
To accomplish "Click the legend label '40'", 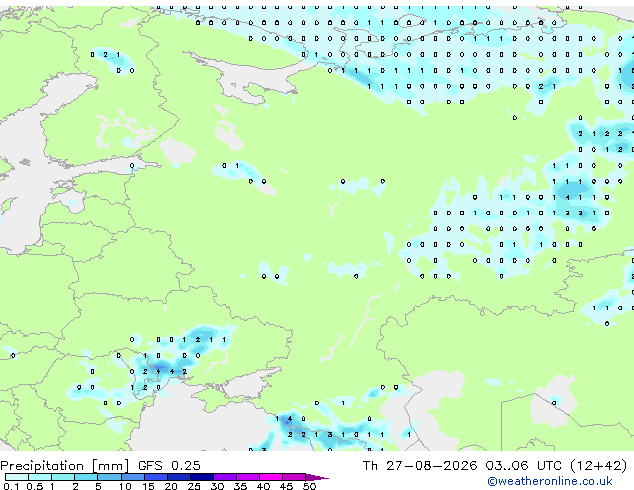I will click(263, 486).
